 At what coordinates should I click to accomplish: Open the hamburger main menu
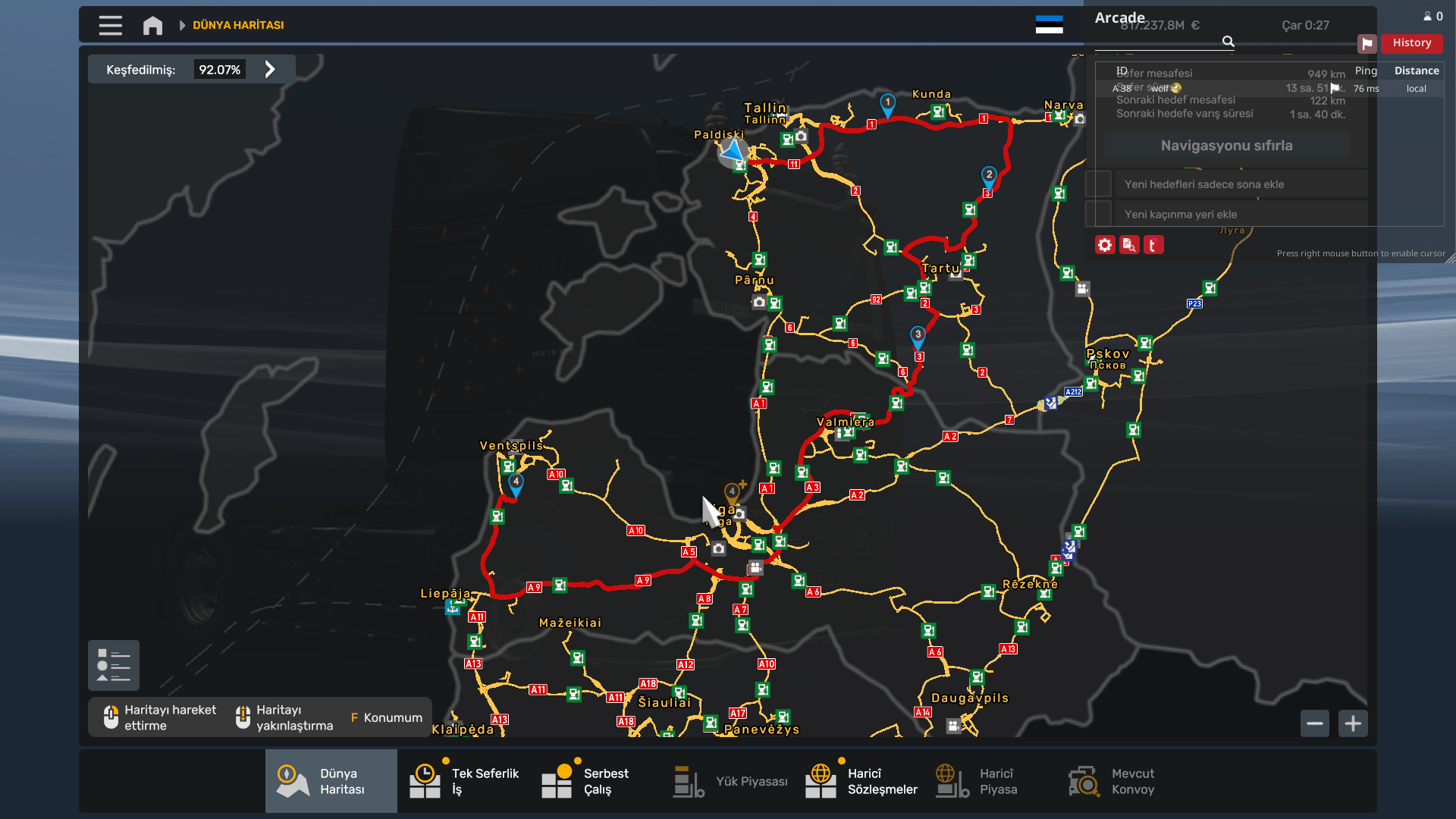click(111, 26)
